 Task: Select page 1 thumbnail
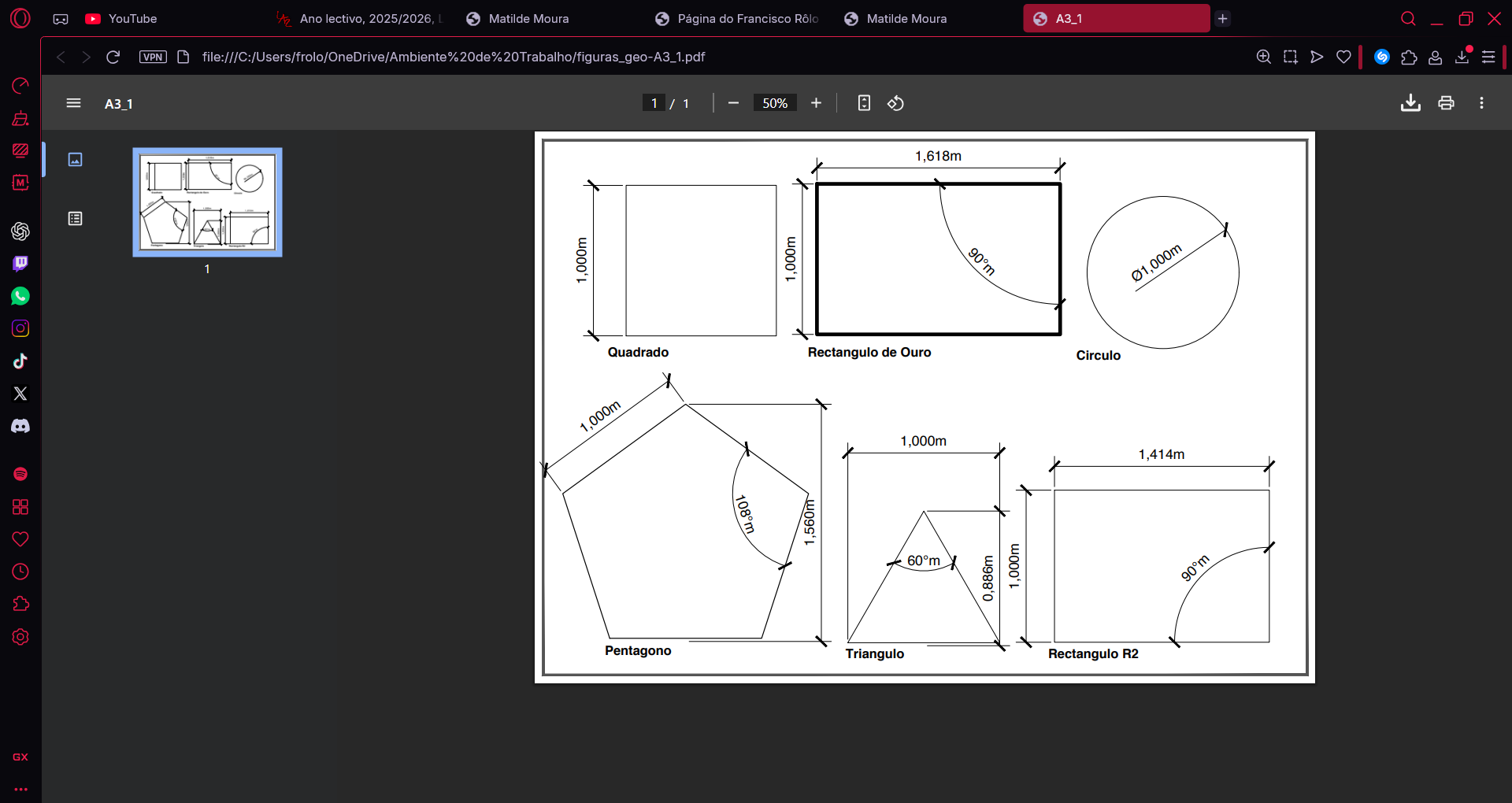[207, 202]
